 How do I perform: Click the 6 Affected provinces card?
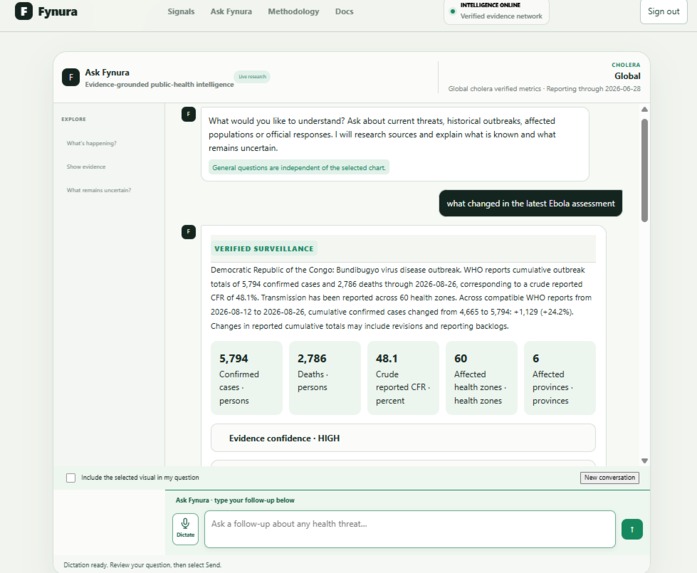tap(560, 378)
